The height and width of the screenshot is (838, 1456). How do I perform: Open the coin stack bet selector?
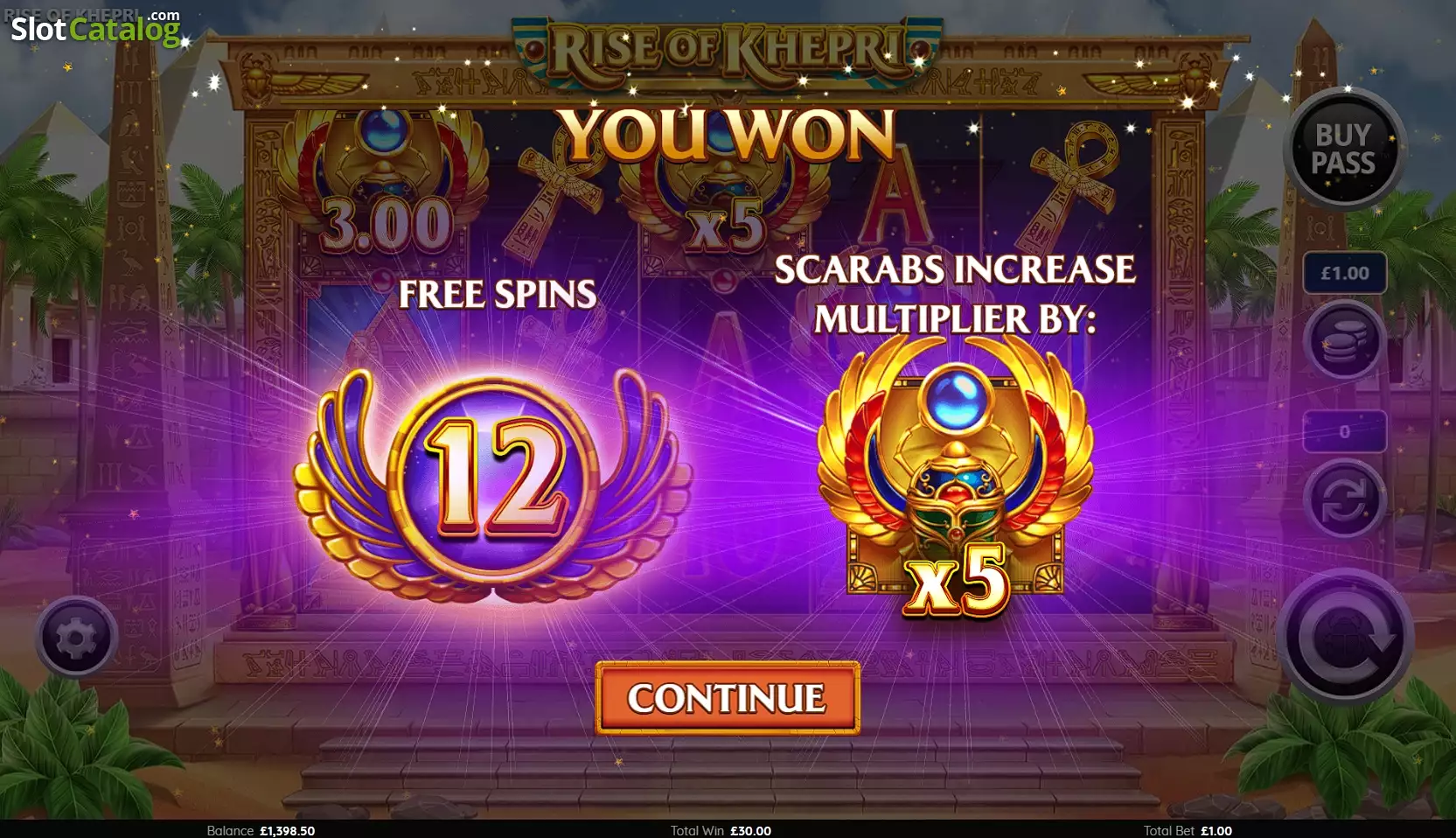[x=1344, y=340]
